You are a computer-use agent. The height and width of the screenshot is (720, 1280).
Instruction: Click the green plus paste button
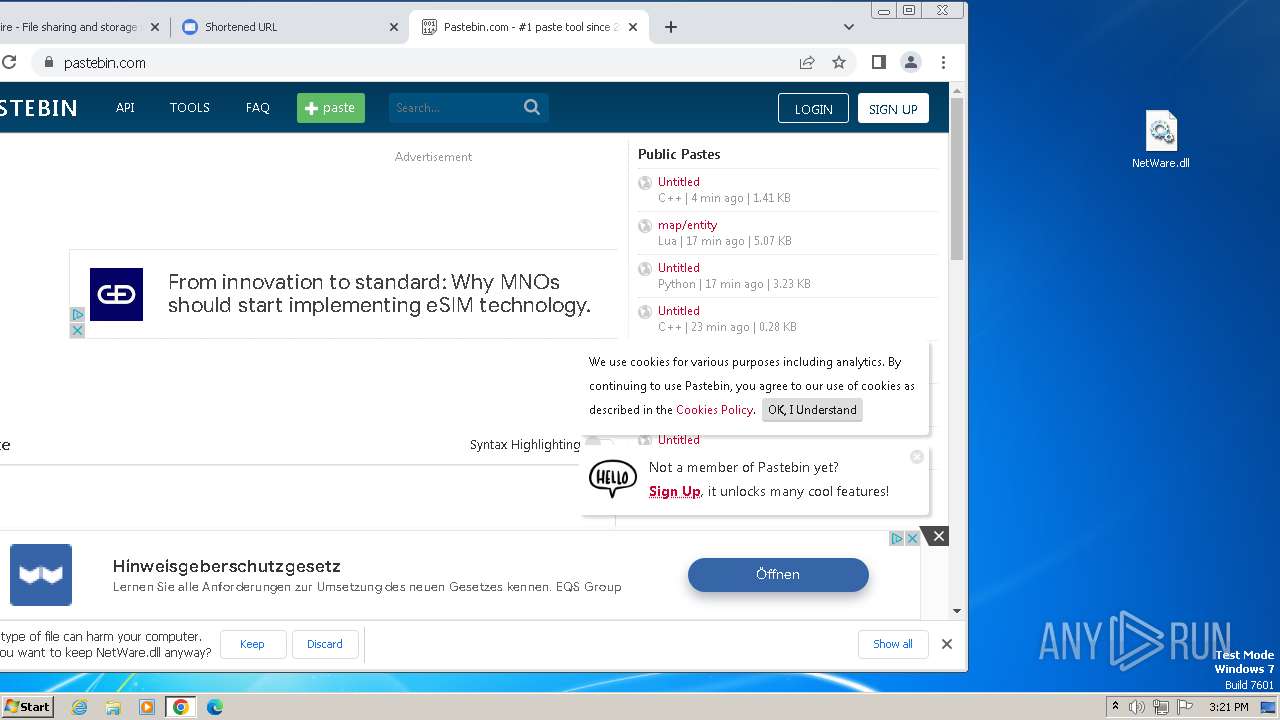pyautogui.click(x=331, y=108)
